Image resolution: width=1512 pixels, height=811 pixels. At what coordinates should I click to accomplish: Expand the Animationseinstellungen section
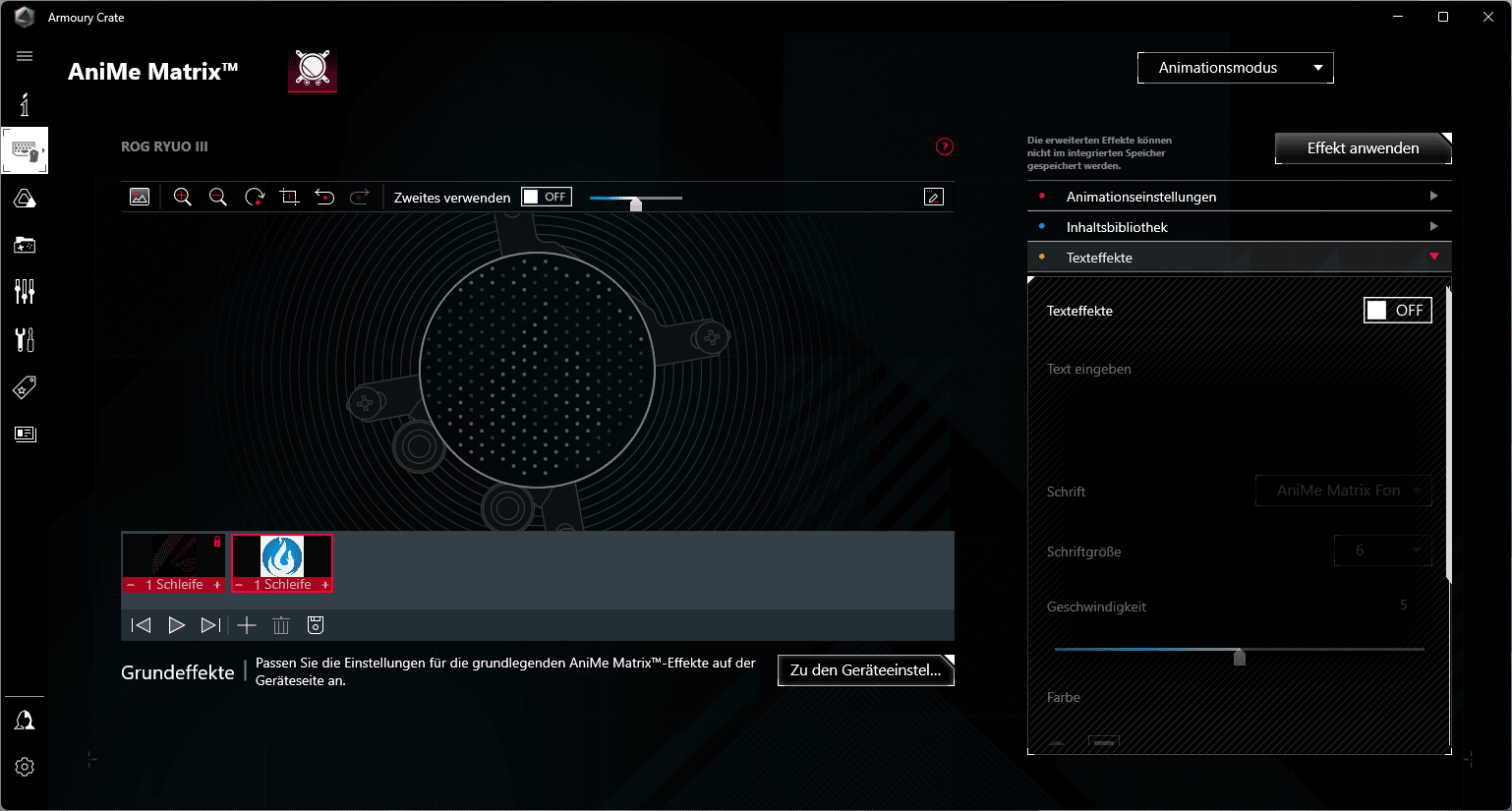pyautogui.click(x=1239, y=197)
